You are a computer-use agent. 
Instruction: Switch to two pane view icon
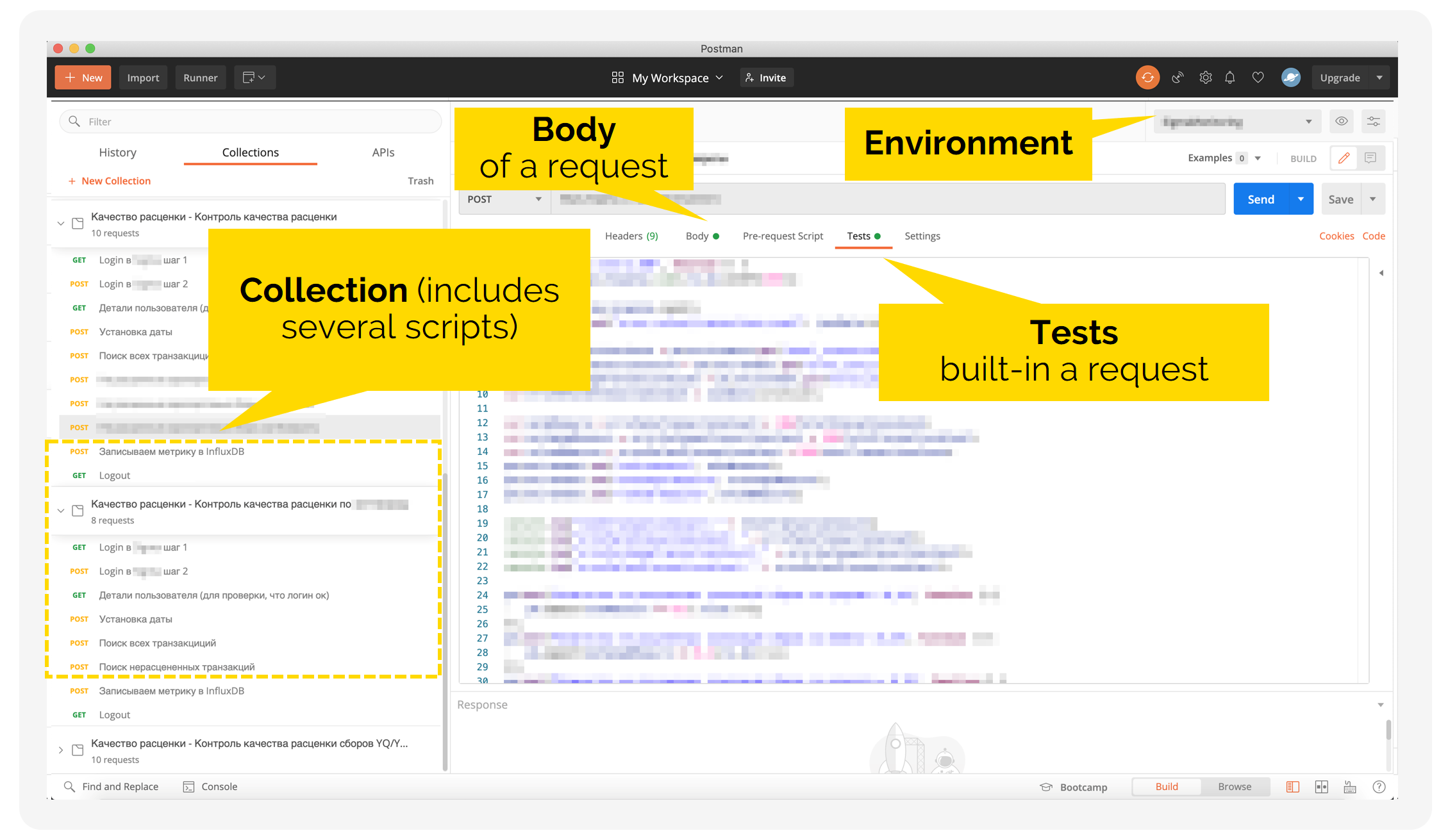pos(1321,787)
